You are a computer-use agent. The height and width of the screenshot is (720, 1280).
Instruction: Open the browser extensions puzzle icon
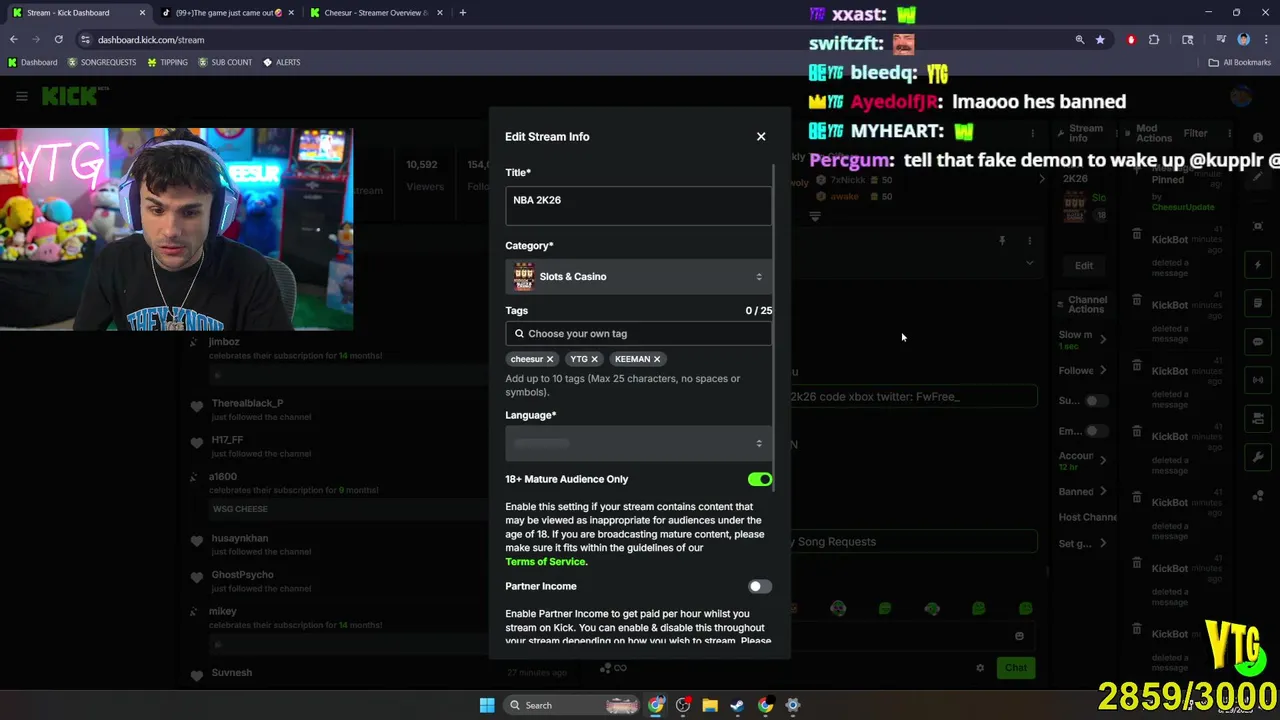point(1154,40)
